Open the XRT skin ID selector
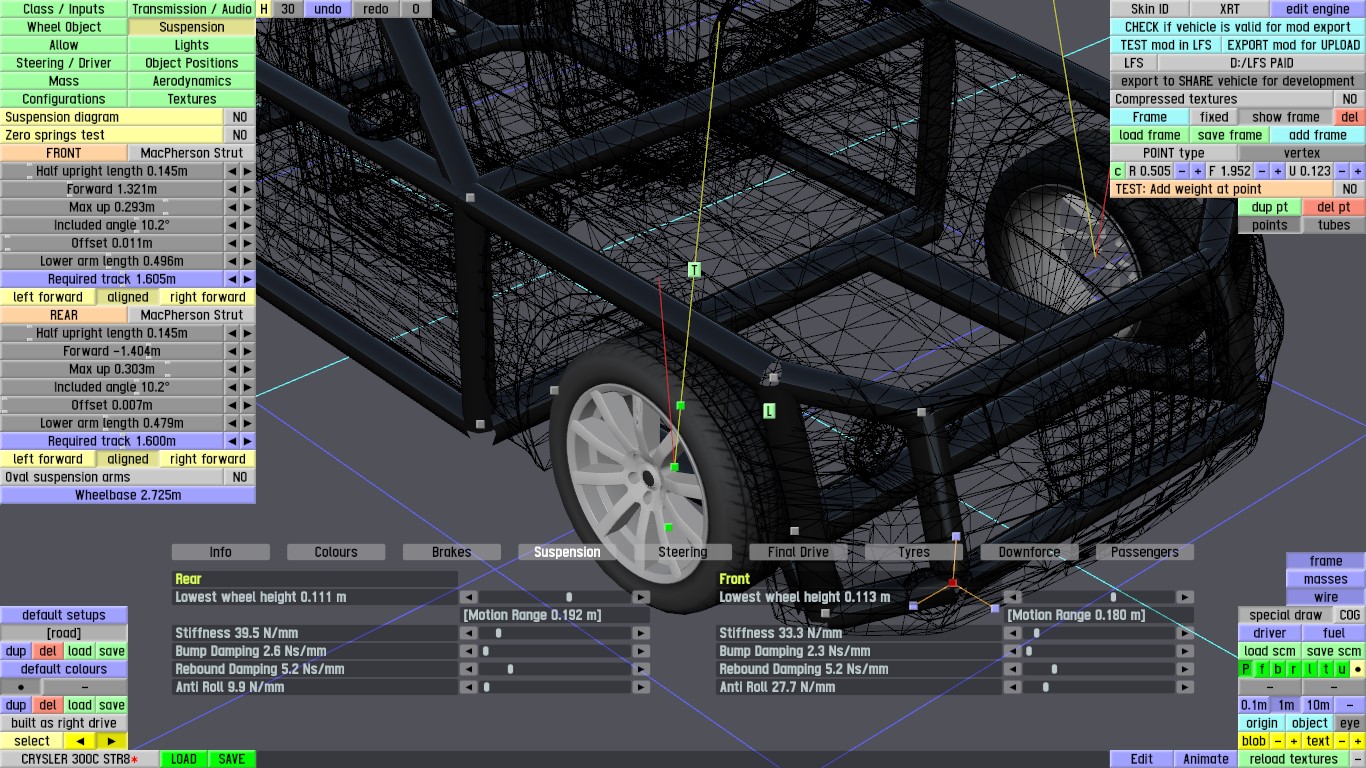Viewport: 1366px width, 768px height. [1230, 9]
